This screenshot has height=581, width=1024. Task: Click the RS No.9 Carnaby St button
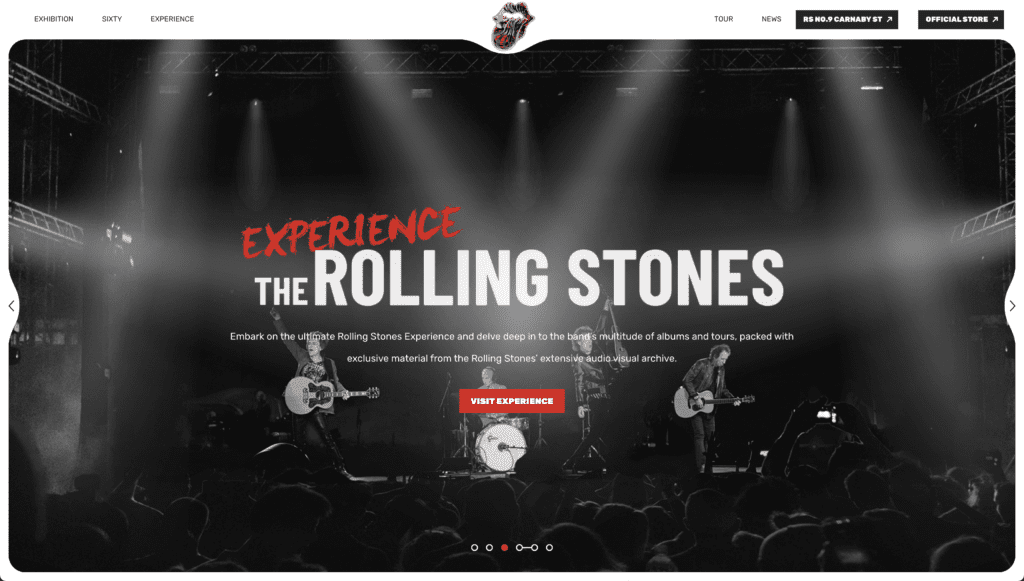coord(847,20)
